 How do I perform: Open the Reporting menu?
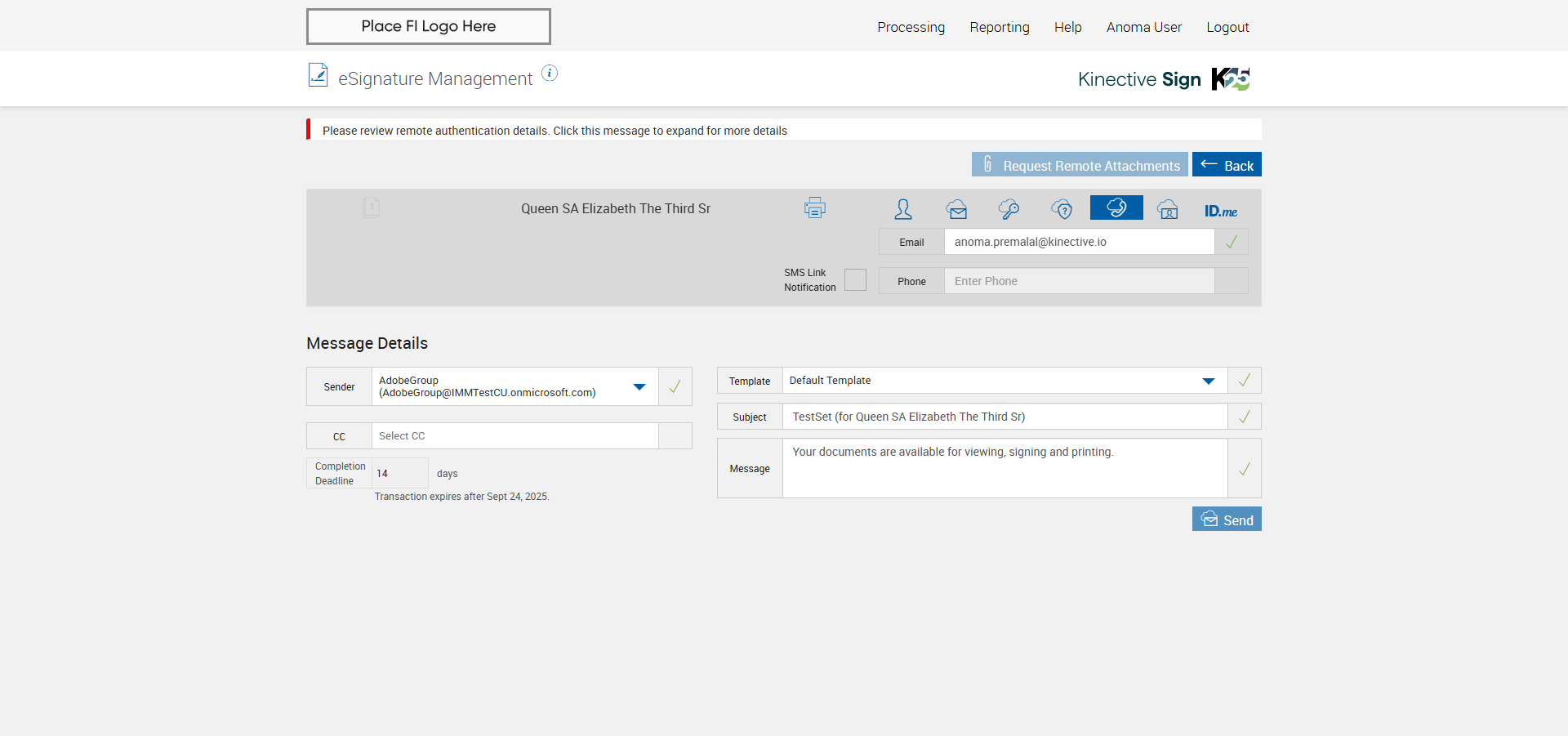point(999,27)
